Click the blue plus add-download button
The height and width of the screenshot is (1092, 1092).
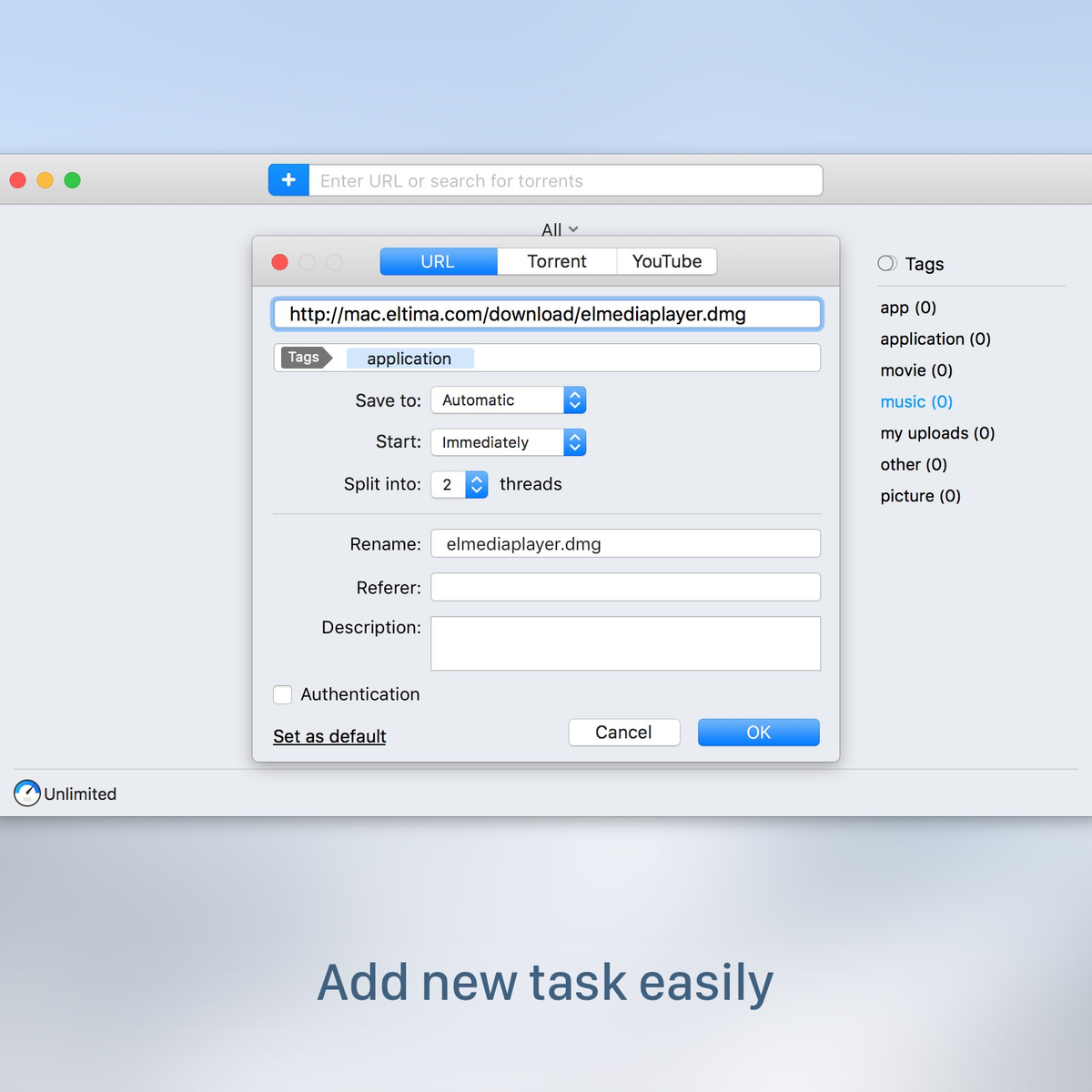click(288, 180)
